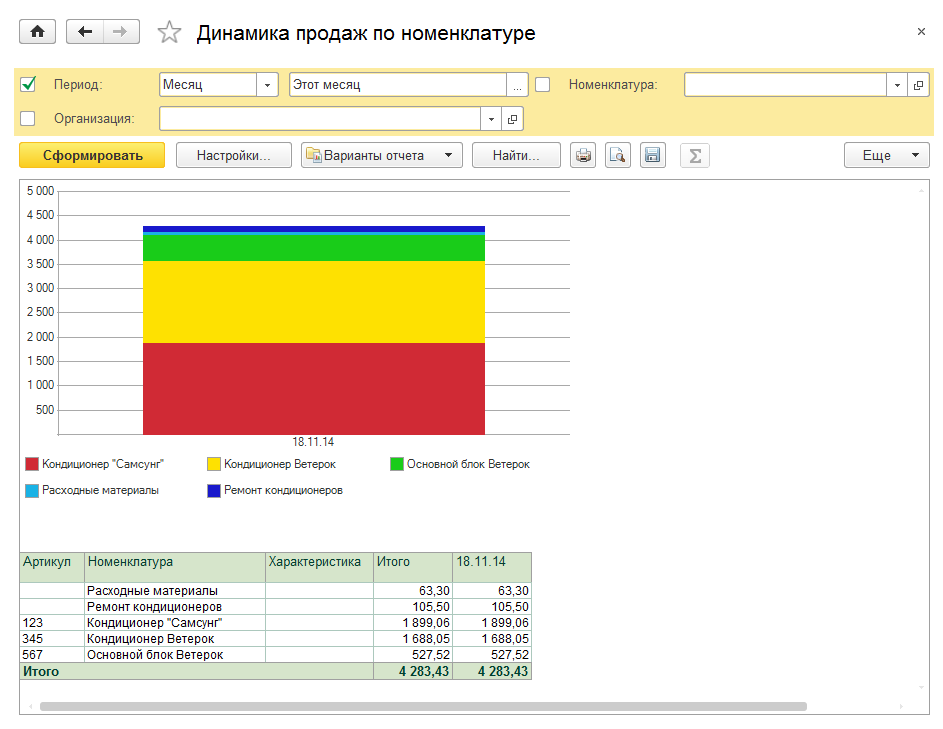Enable the Организация checkbox

(28, 119)
